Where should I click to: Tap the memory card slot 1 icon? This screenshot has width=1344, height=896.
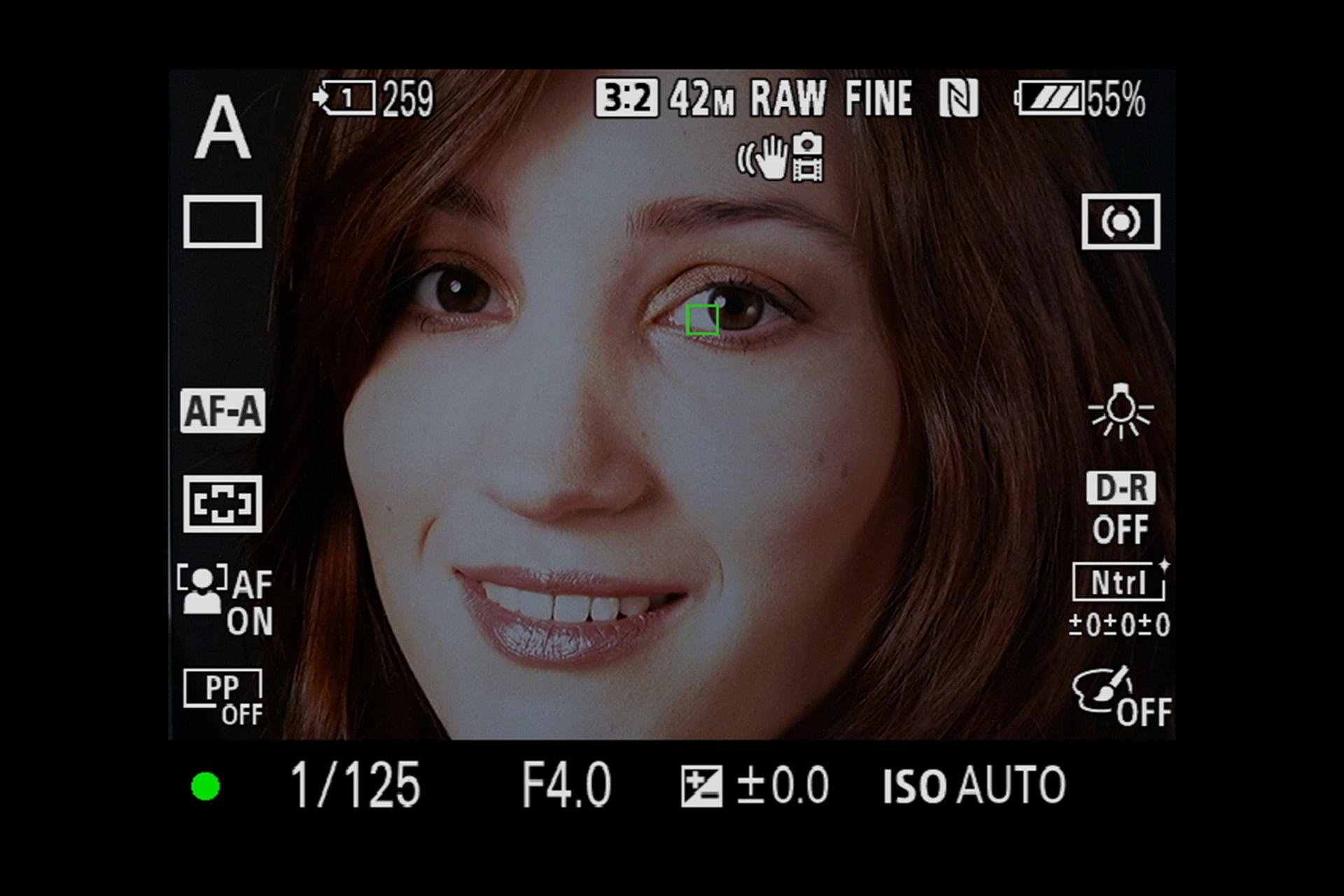pos(344,97)
